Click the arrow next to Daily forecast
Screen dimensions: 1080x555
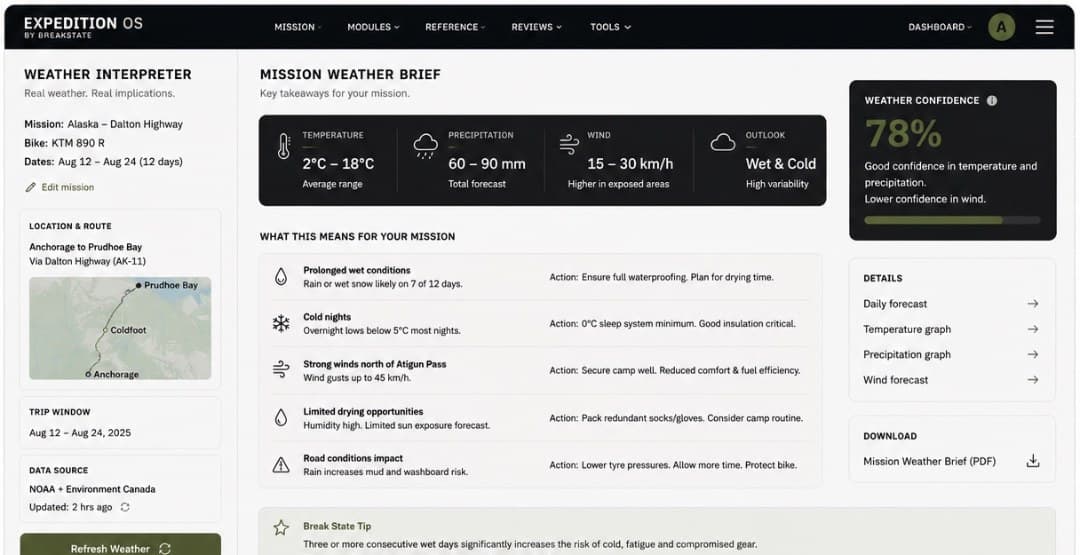pyautogui.click(x=1032, y=304)
